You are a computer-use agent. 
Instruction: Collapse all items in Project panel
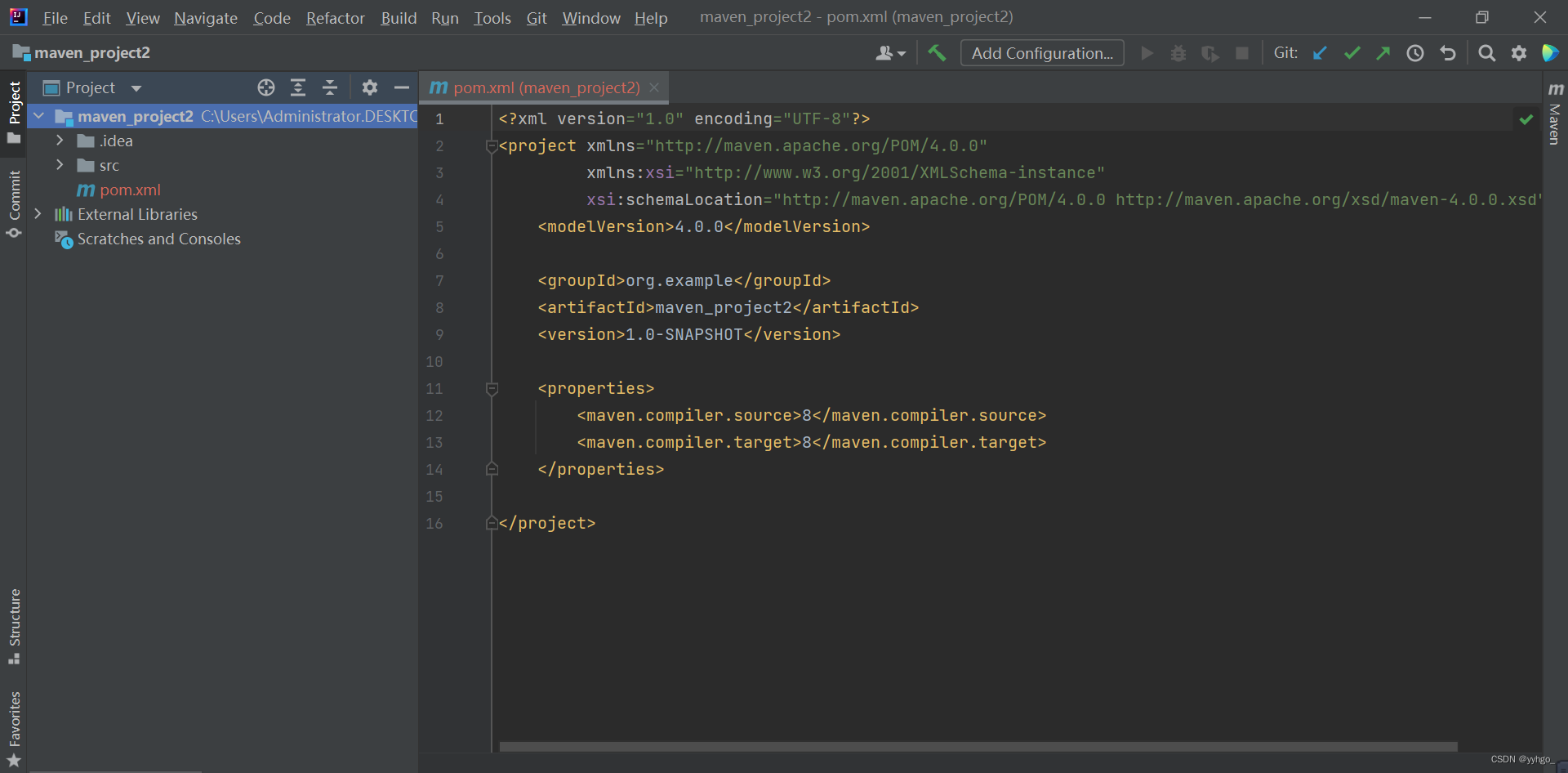330,87
